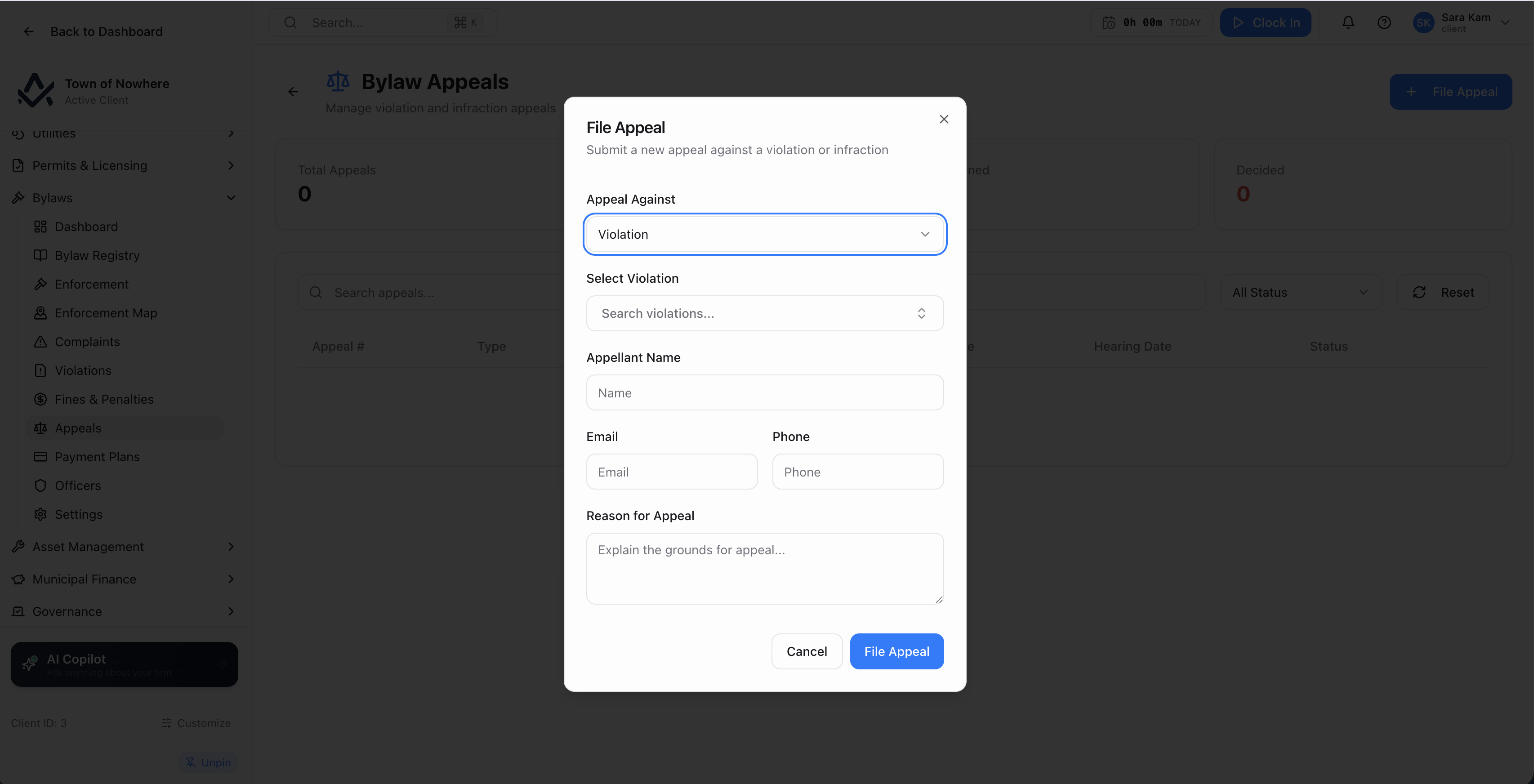This screenshot has width=1534, height=784.
Task: Click the Appeal # column header
Action: pyautogui.click(x=338, y=347)
